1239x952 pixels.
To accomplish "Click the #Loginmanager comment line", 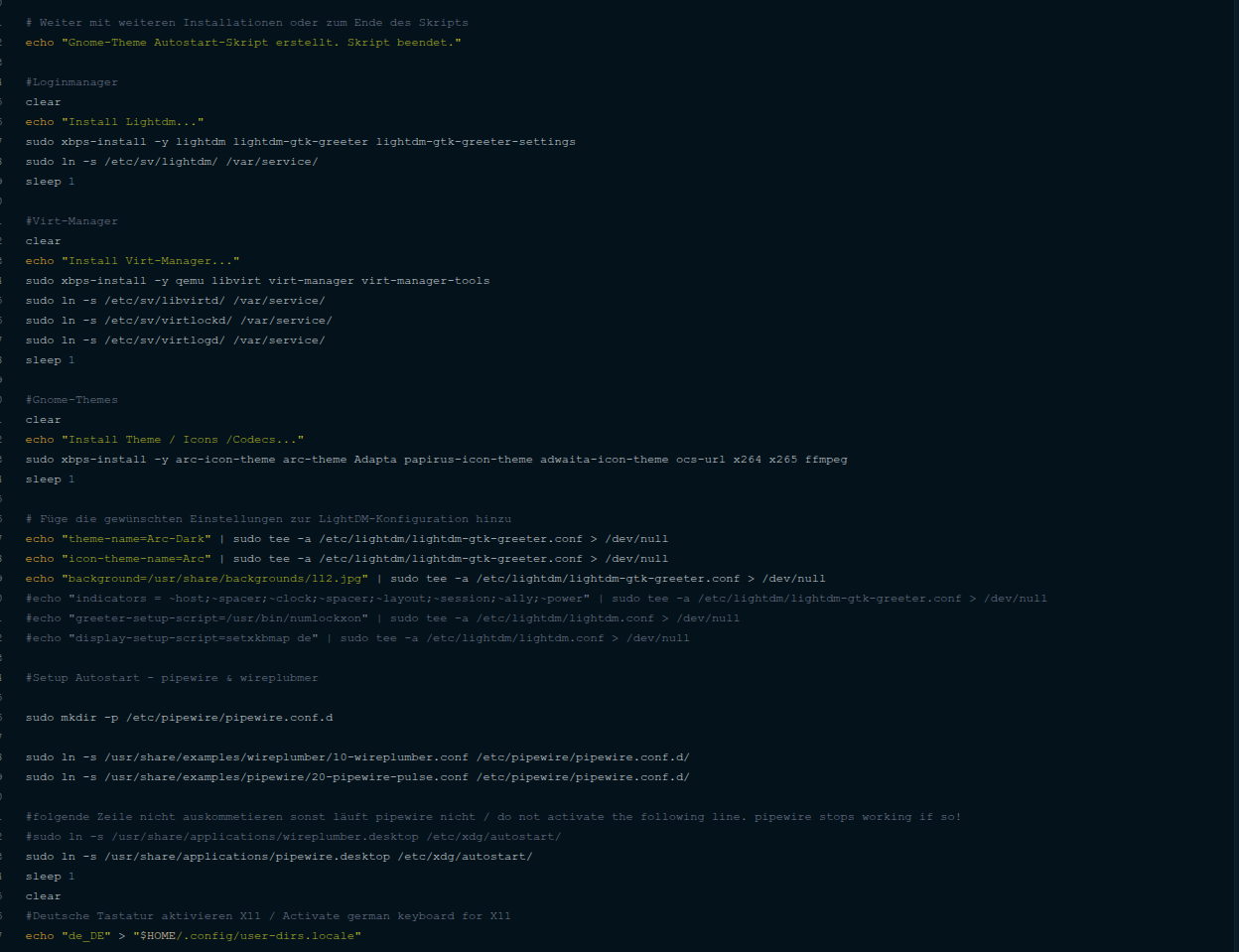I will 71,82.
